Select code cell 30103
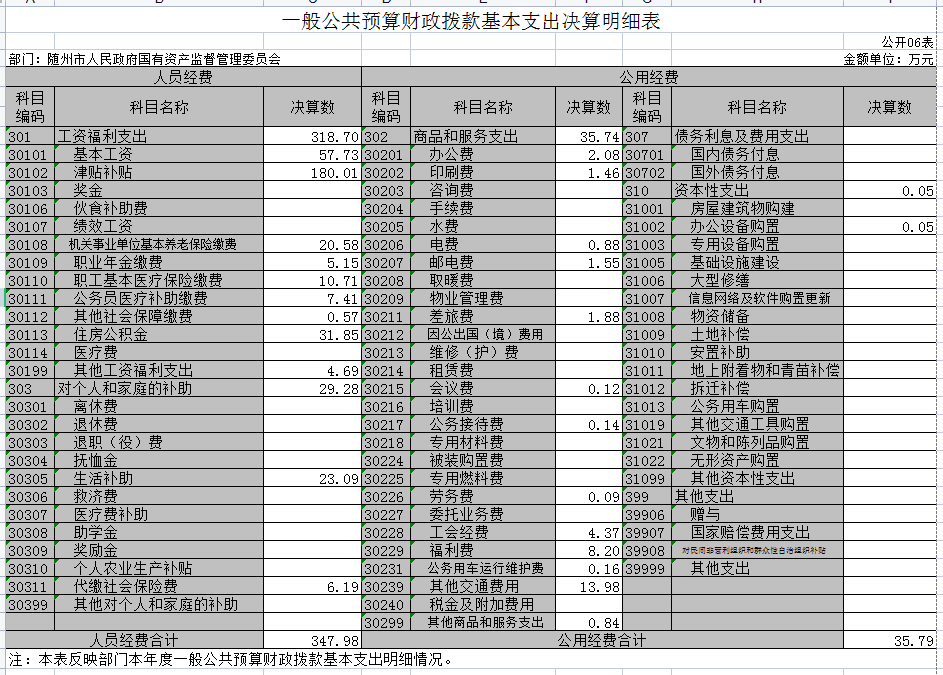Image resolution: width=943 pixels, height=675 pixels. tap(30, 191)
